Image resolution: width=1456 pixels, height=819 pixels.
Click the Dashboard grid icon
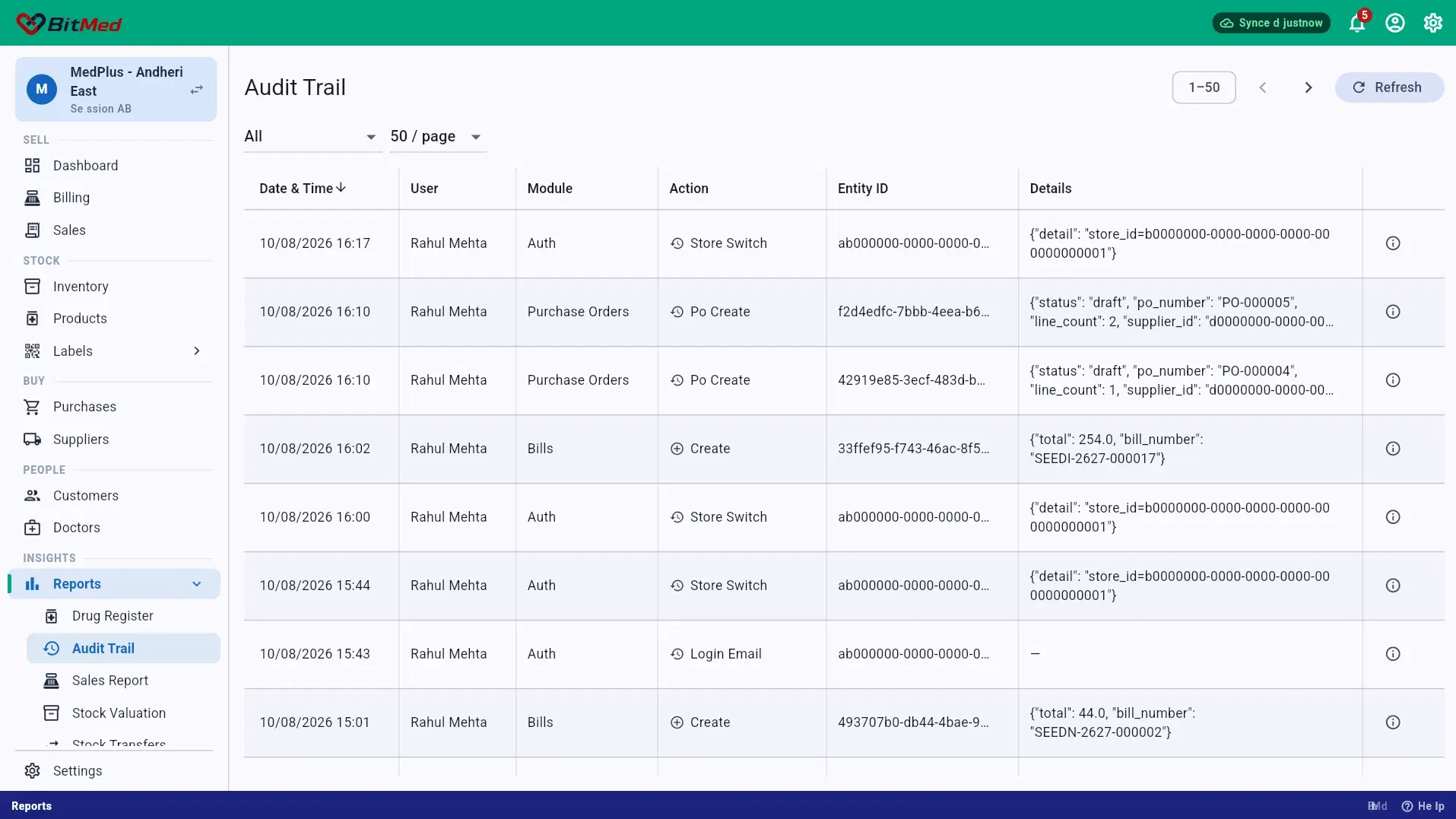pyautogui.click(x=32, y=166)
